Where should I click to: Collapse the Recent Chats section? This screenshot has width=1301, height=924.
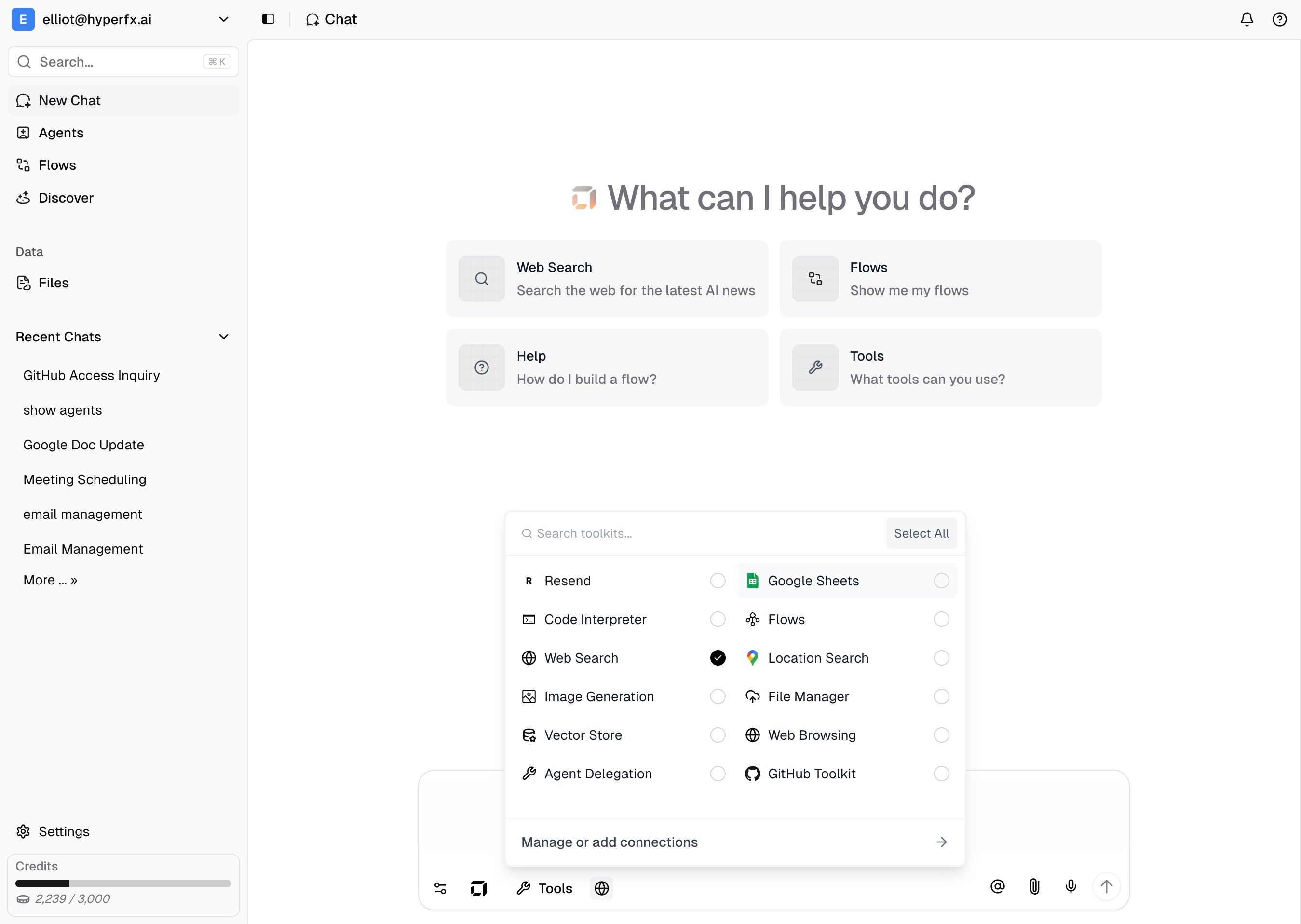224,337
